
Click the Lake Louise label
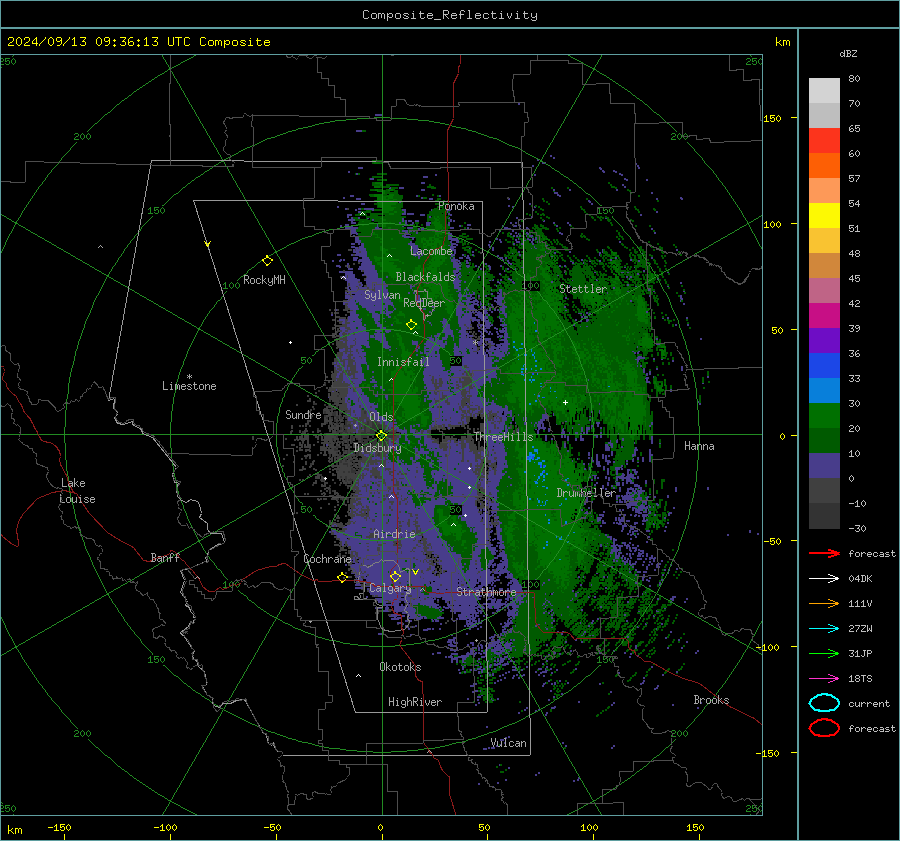click(x=77, y=491)
